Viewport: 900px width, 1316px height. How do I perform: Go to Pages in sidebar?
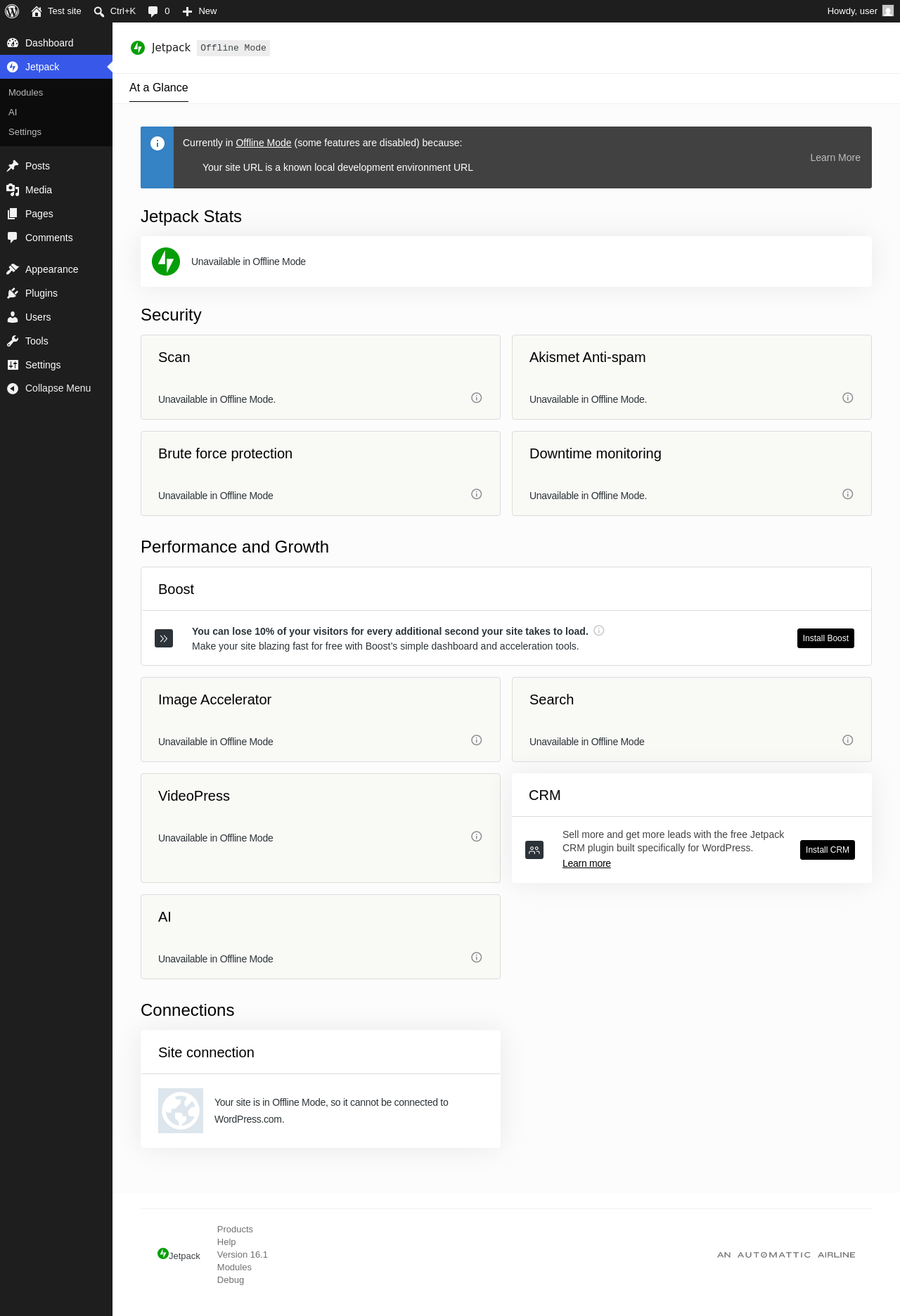[56, 214]
